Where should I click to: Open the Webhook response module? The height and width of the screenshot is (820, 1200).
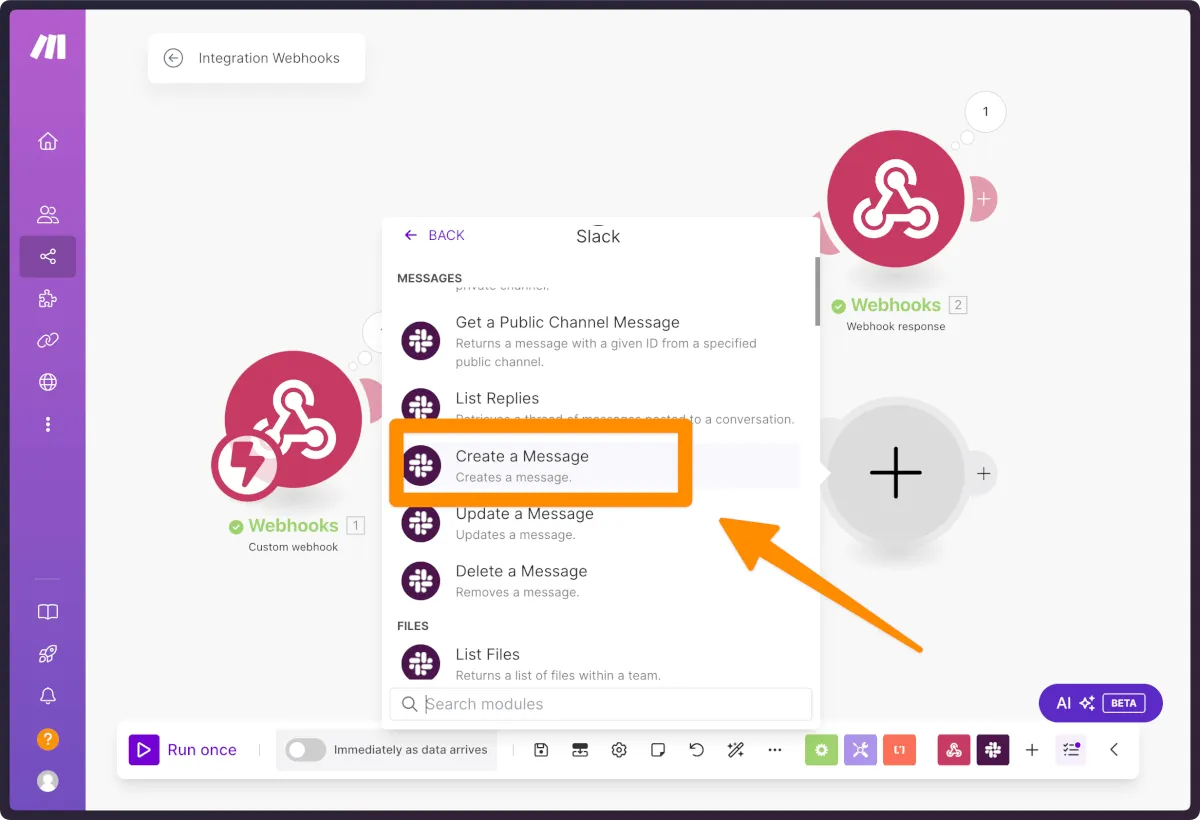click(895, 199)
